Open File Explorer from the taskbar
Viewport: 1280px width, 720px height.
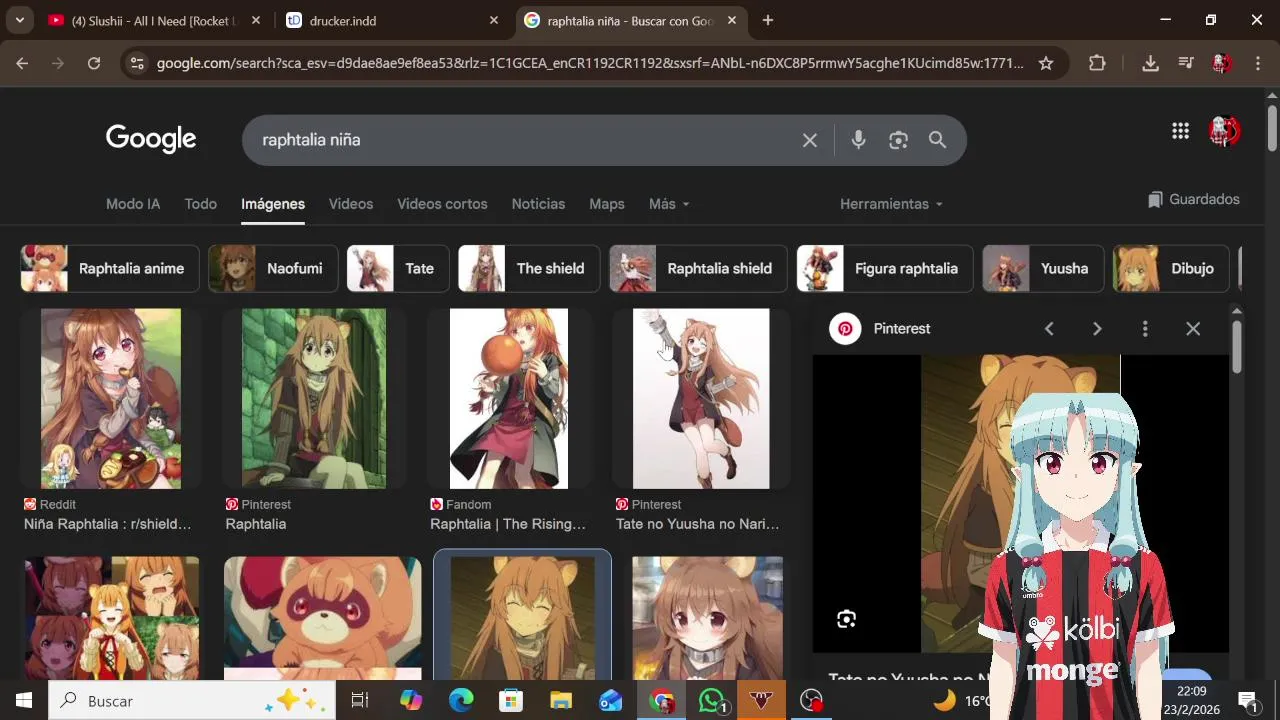pos(561,701)
